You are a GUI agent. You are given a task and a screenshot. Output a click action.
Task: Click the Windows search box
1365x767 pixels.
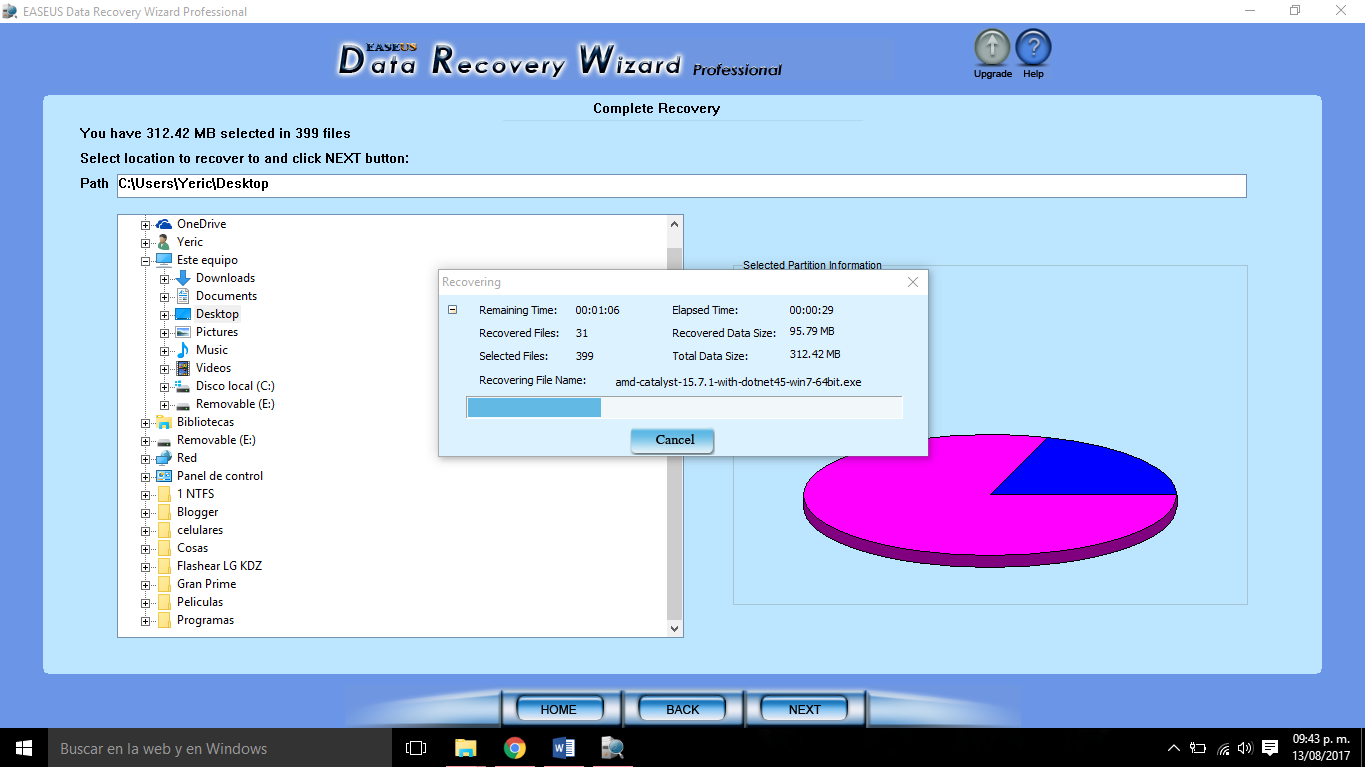[220, 748]
